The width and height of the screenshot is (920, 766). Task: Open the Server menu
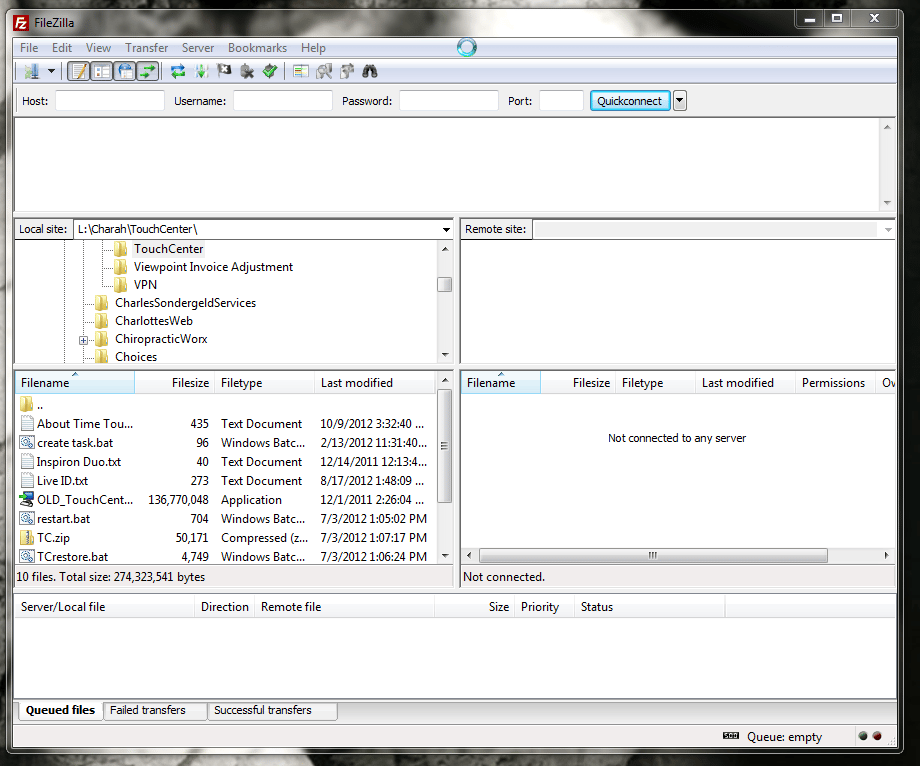click(198, 48)
